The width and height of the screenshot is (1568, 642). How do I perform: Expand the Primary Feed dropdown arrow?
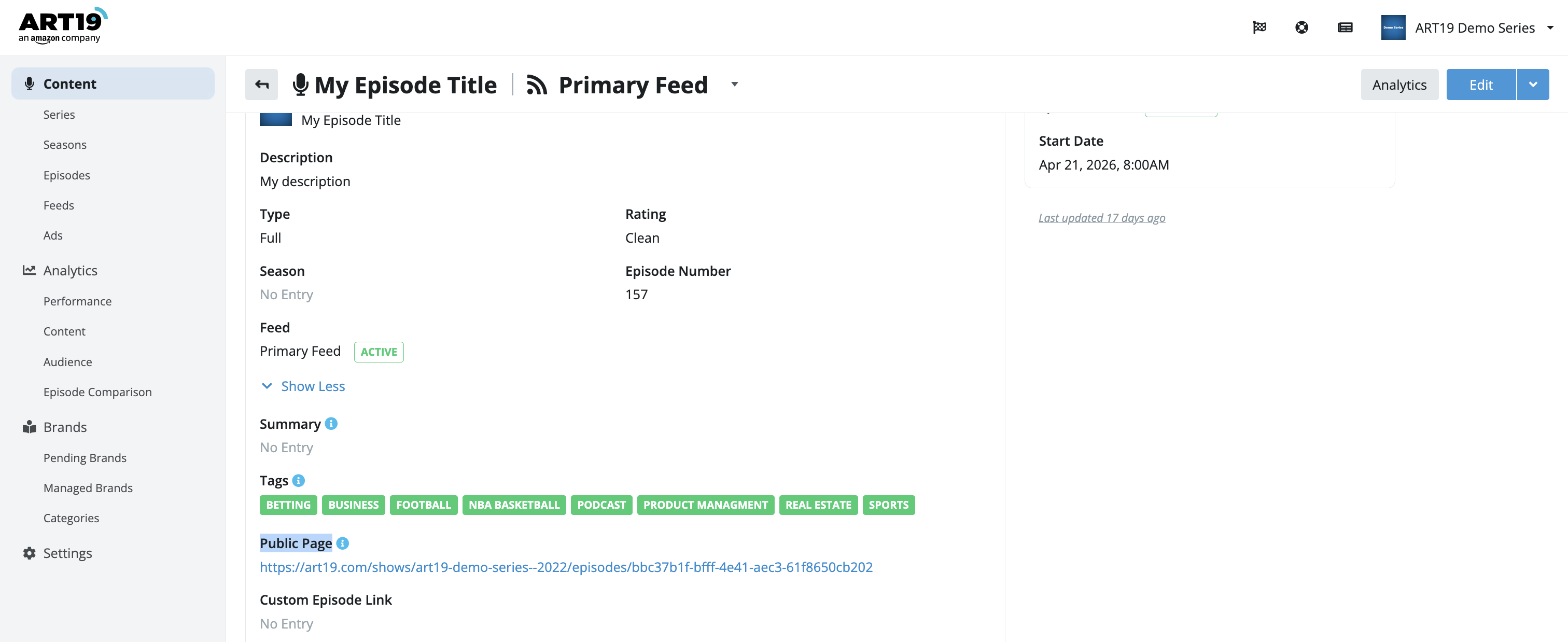734,85
